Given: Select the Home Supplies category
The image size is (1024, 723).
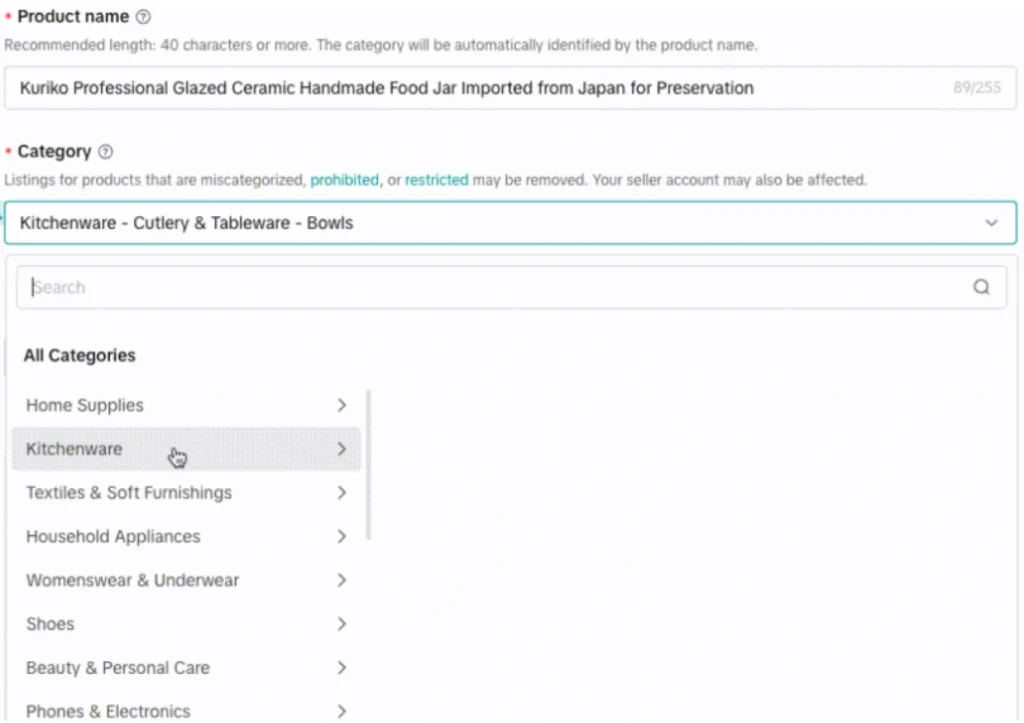Looking at the screenshot, I should [85, 405].
